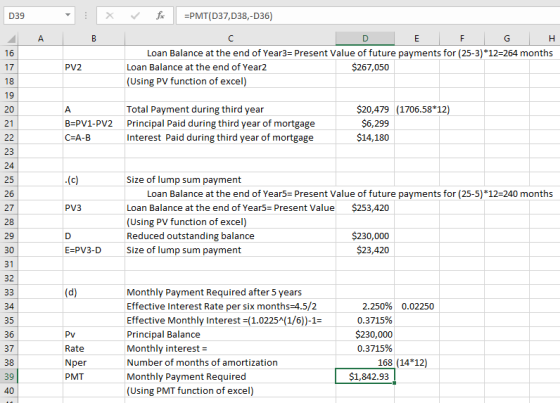Click the PMT label cell

click(94, 377)
